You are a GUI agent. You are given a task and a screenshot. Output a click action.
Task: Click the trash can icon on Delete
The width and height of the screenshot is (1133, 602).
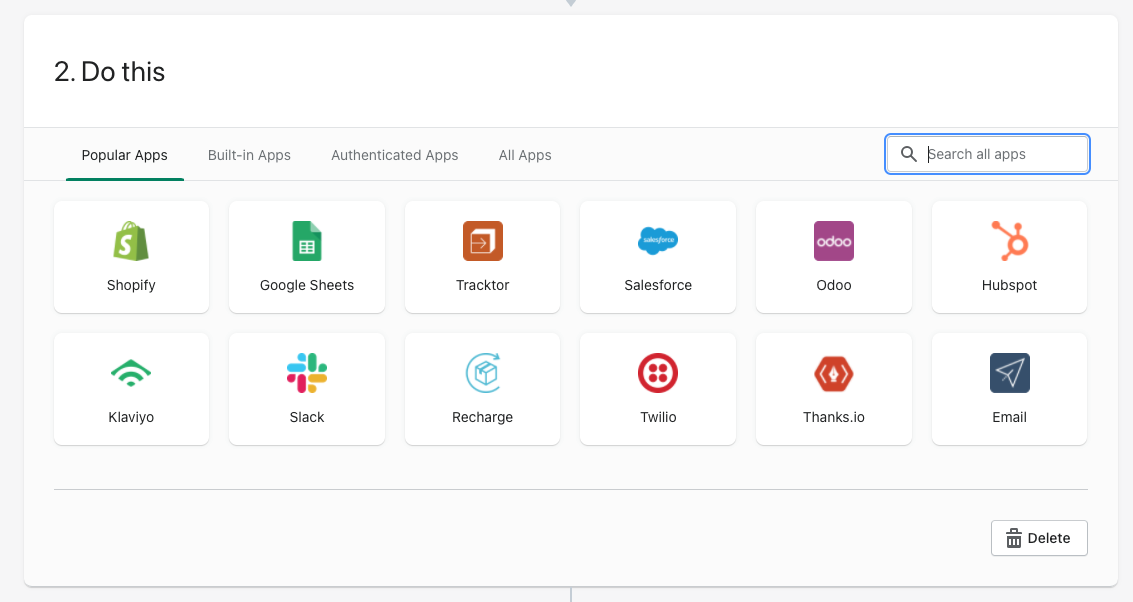click(1014, 538)
